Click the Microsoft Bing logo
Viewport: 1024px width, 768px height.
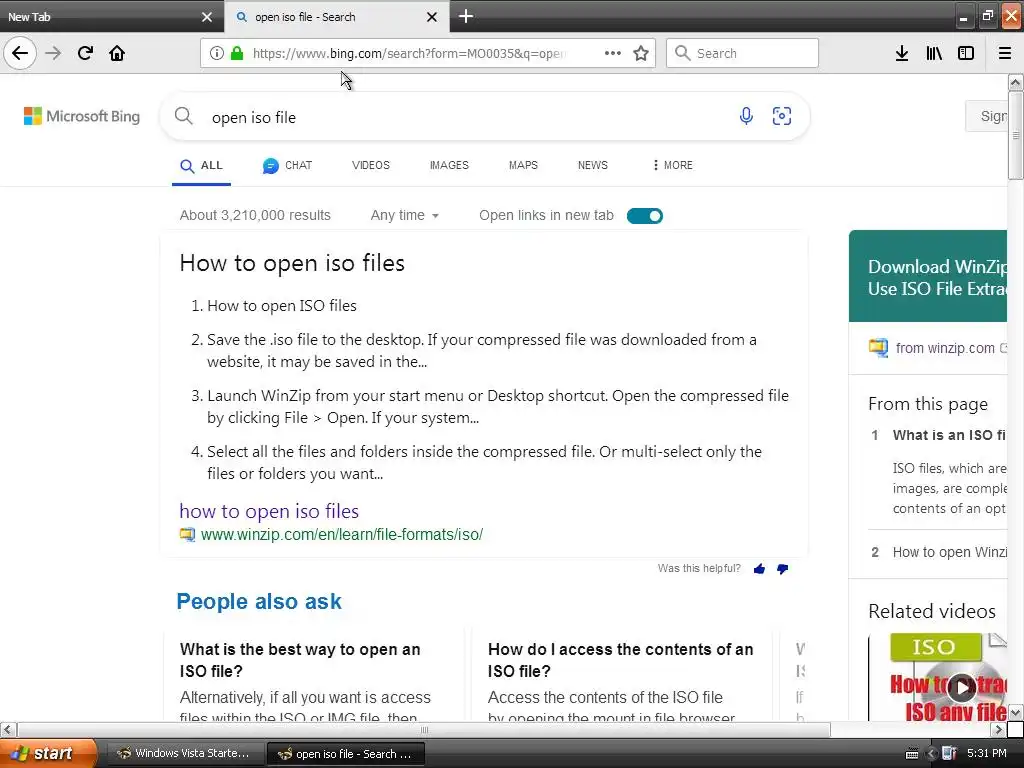tap(82, 116)
